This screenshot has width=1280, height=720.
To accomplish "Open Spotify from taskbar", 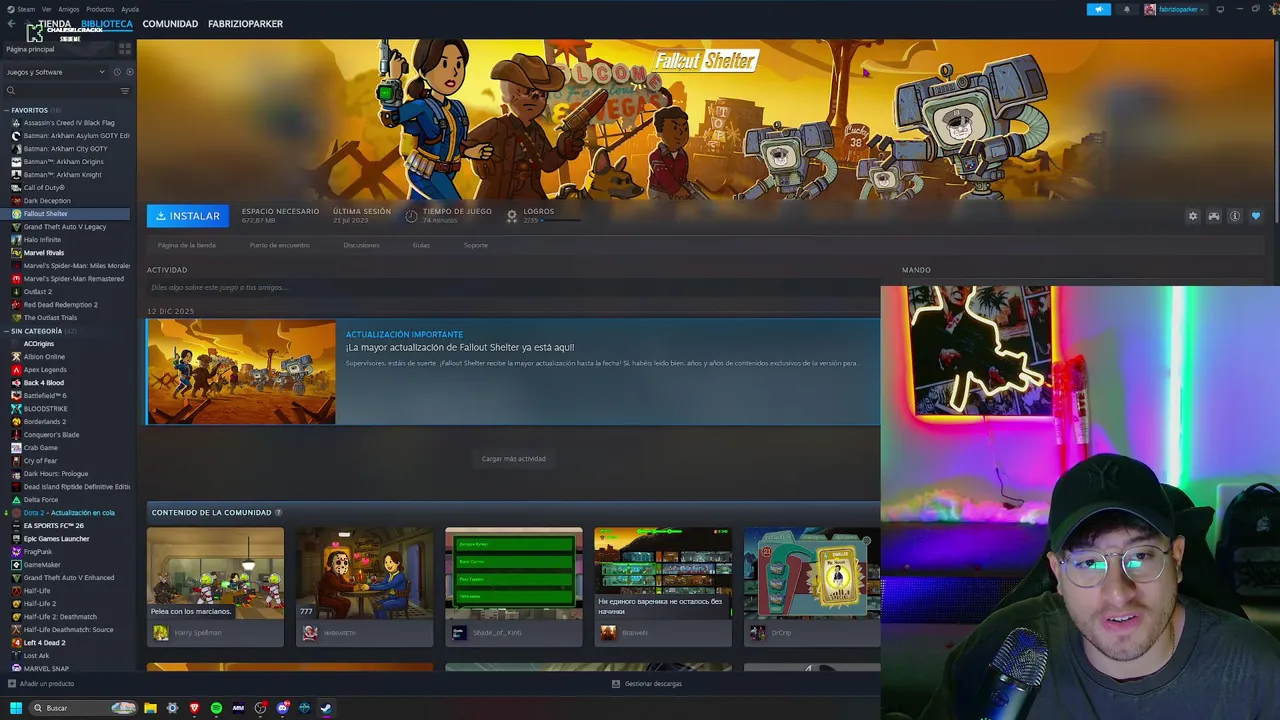I will (216, 708).
